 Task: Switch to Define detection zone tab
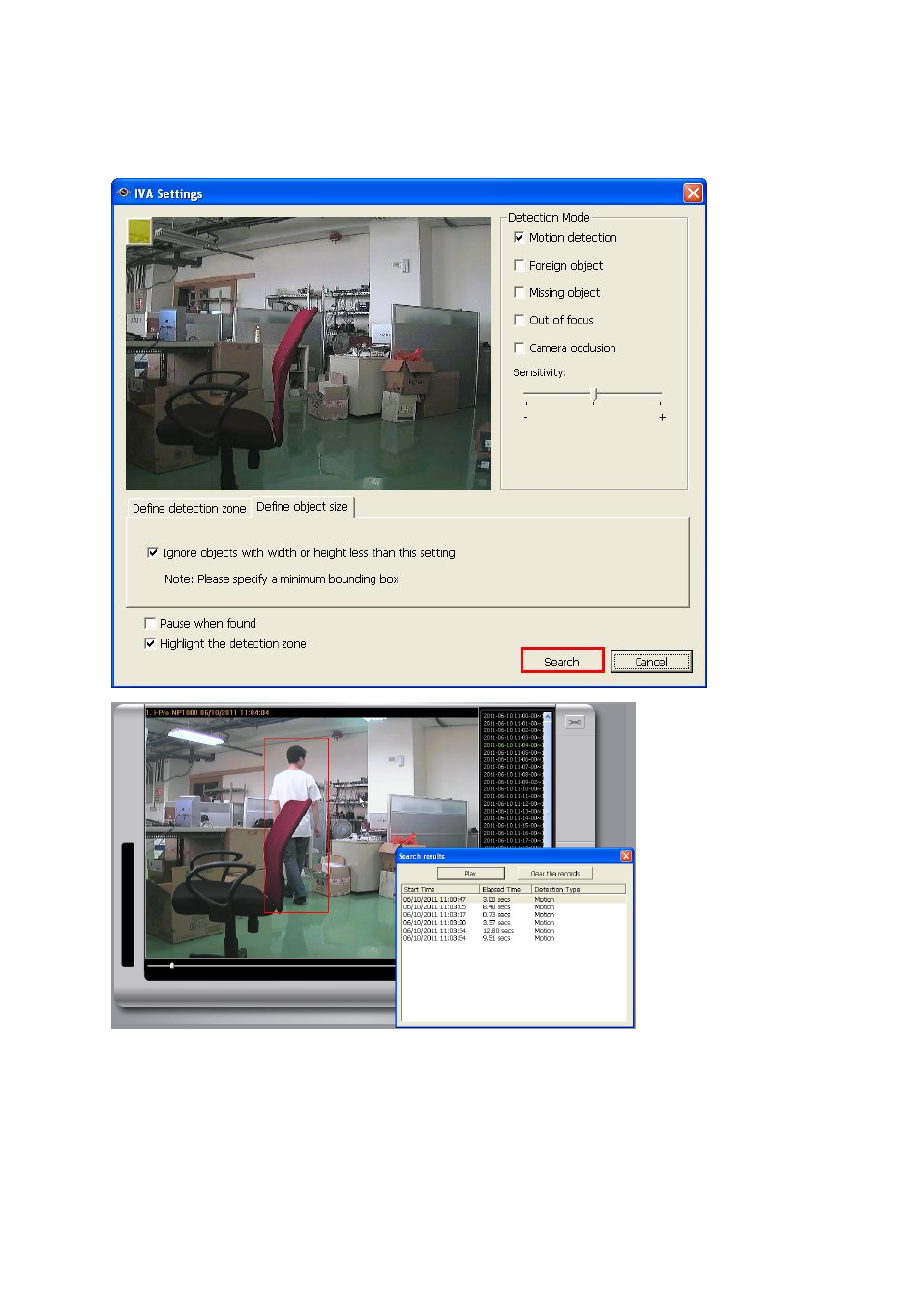(189, 508)
